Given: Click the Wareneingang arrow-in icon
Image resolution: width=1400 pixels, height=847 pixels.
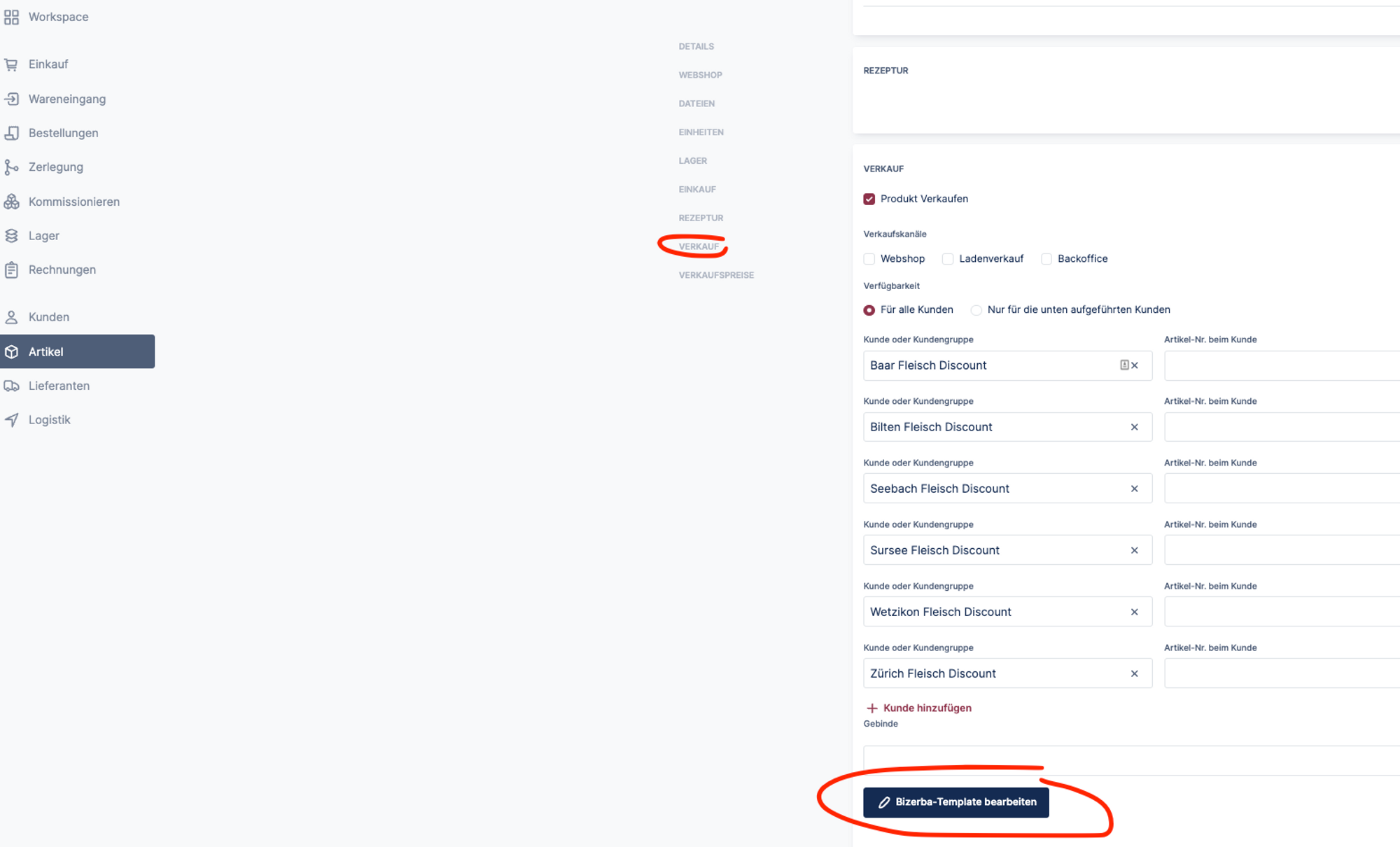Looking at the screenshot, I should [11, 99].
